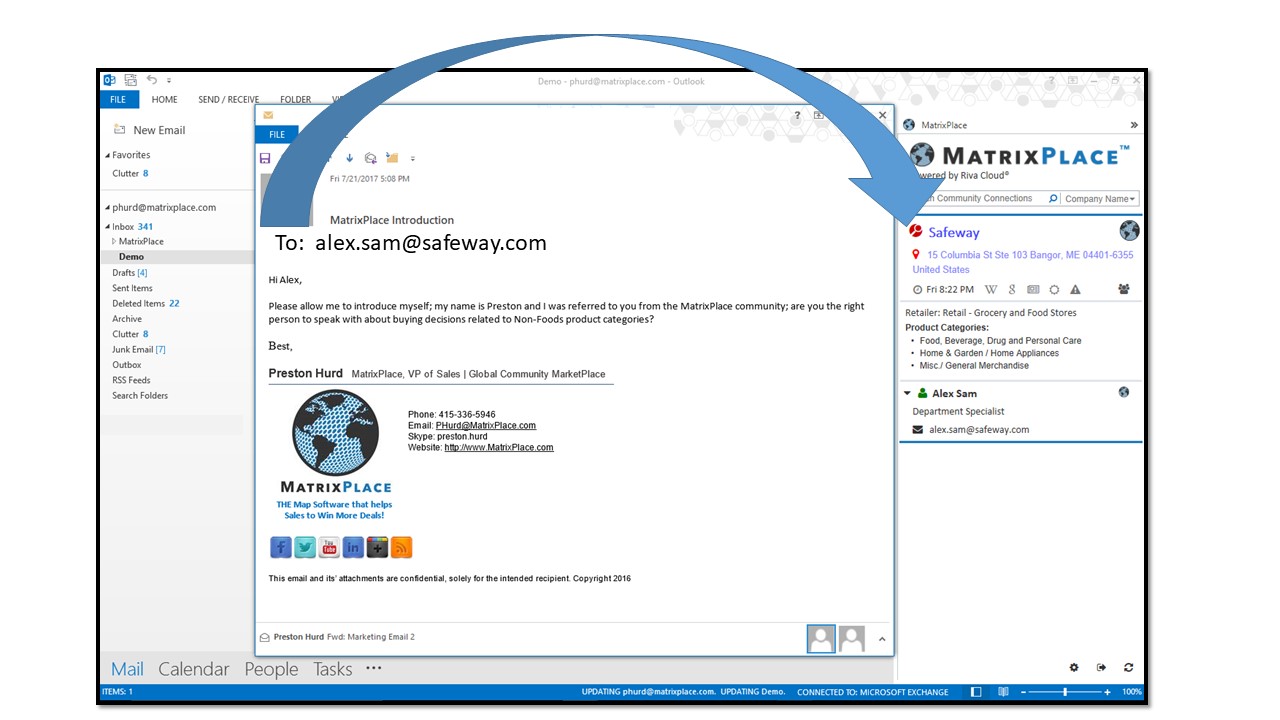Switch to Tasks in navigation bar
The width and height of the screenshot is (1280, 720).
[332, 669]
